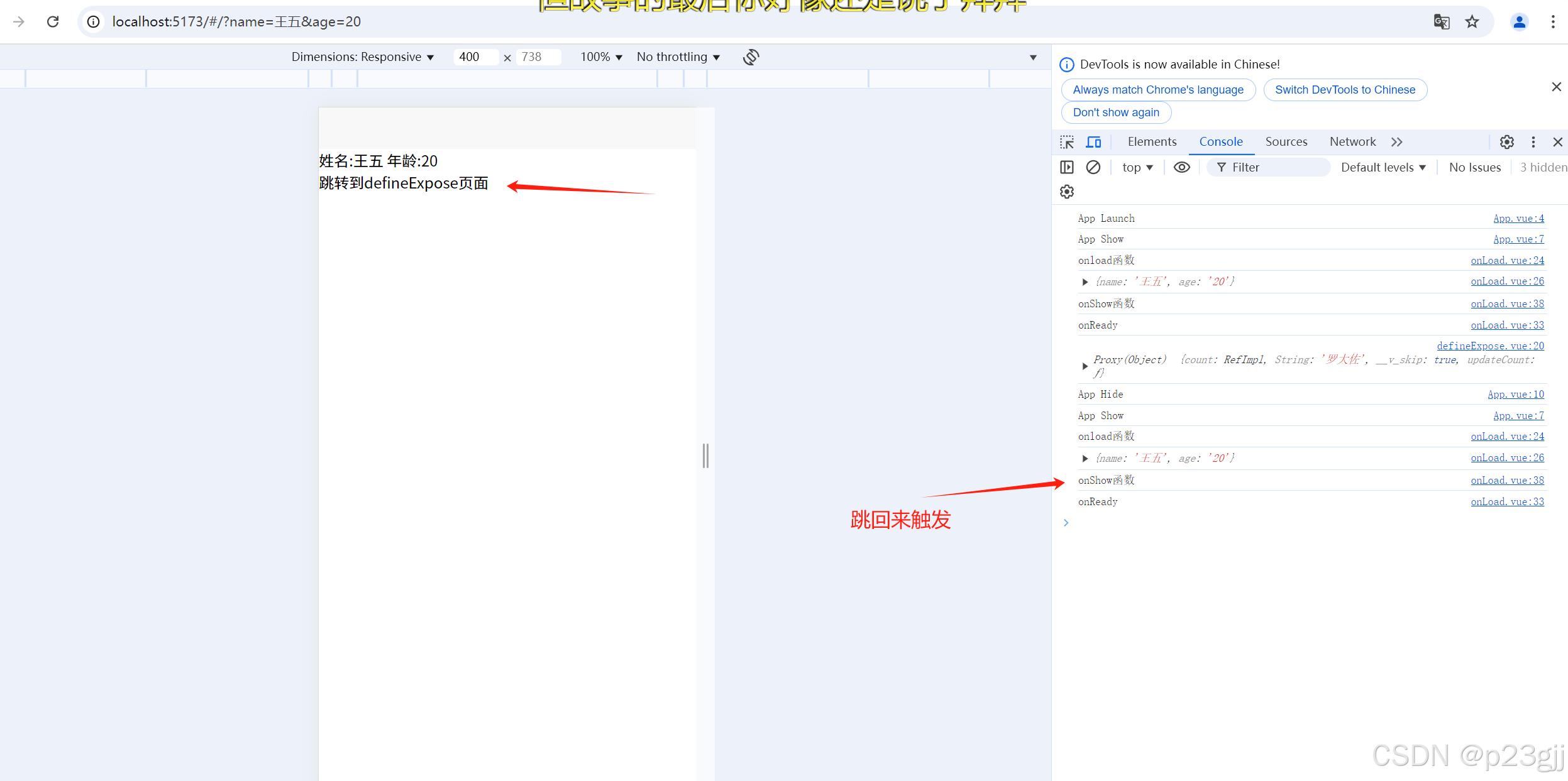
Task: Click the Google Translate icon in address bar
Action: pyautogui.click(x=1442, y=22)
